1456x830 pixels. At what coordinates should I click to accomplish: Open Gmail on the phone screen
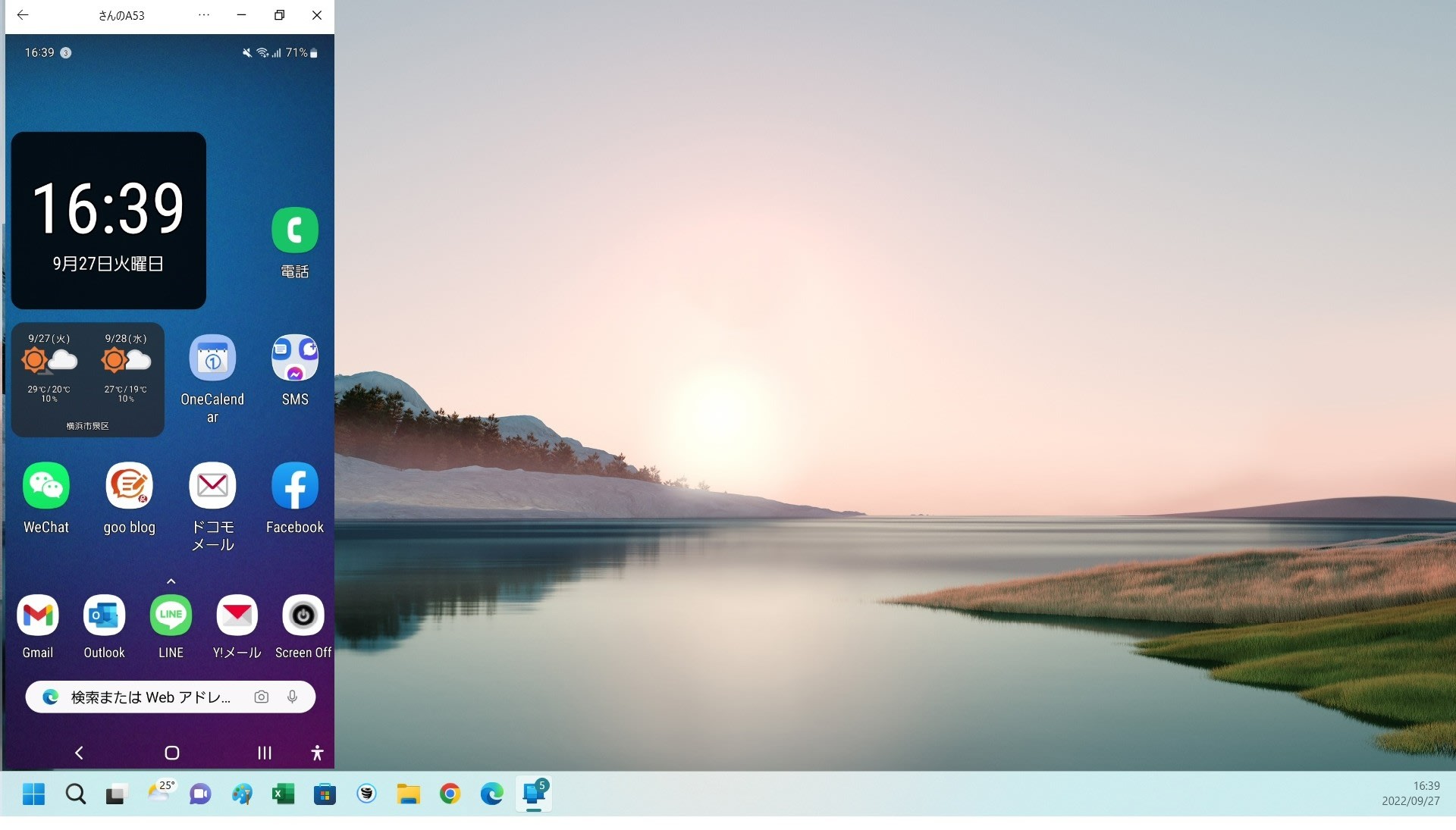pos(38,615)
